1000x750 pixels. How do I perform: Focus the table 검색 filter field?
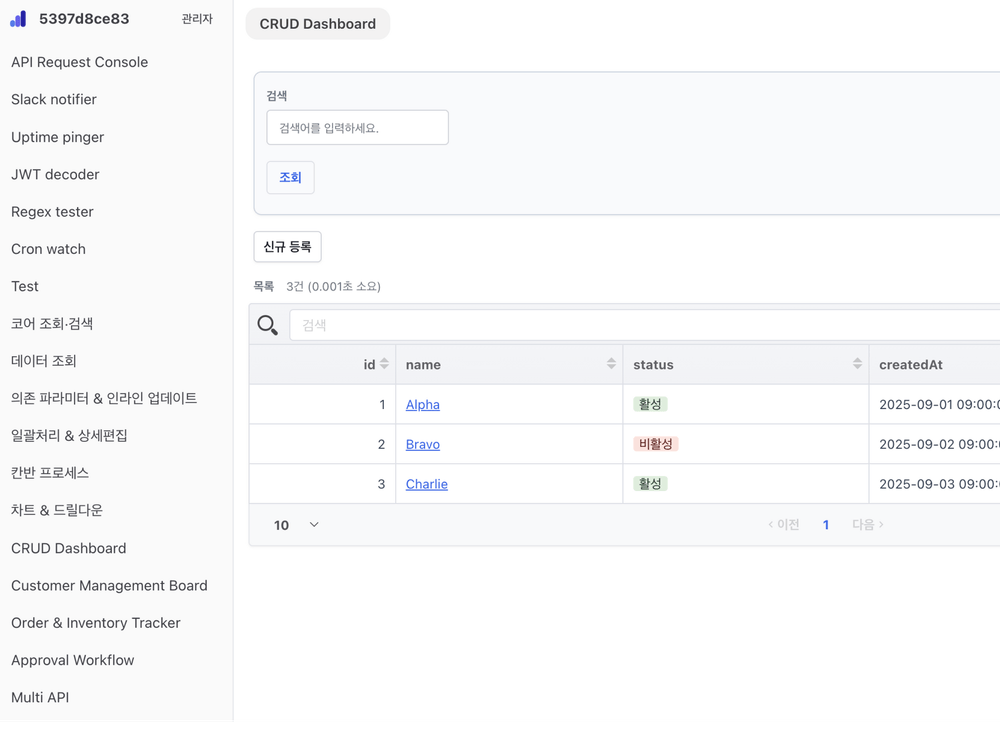tap(640, 325)
